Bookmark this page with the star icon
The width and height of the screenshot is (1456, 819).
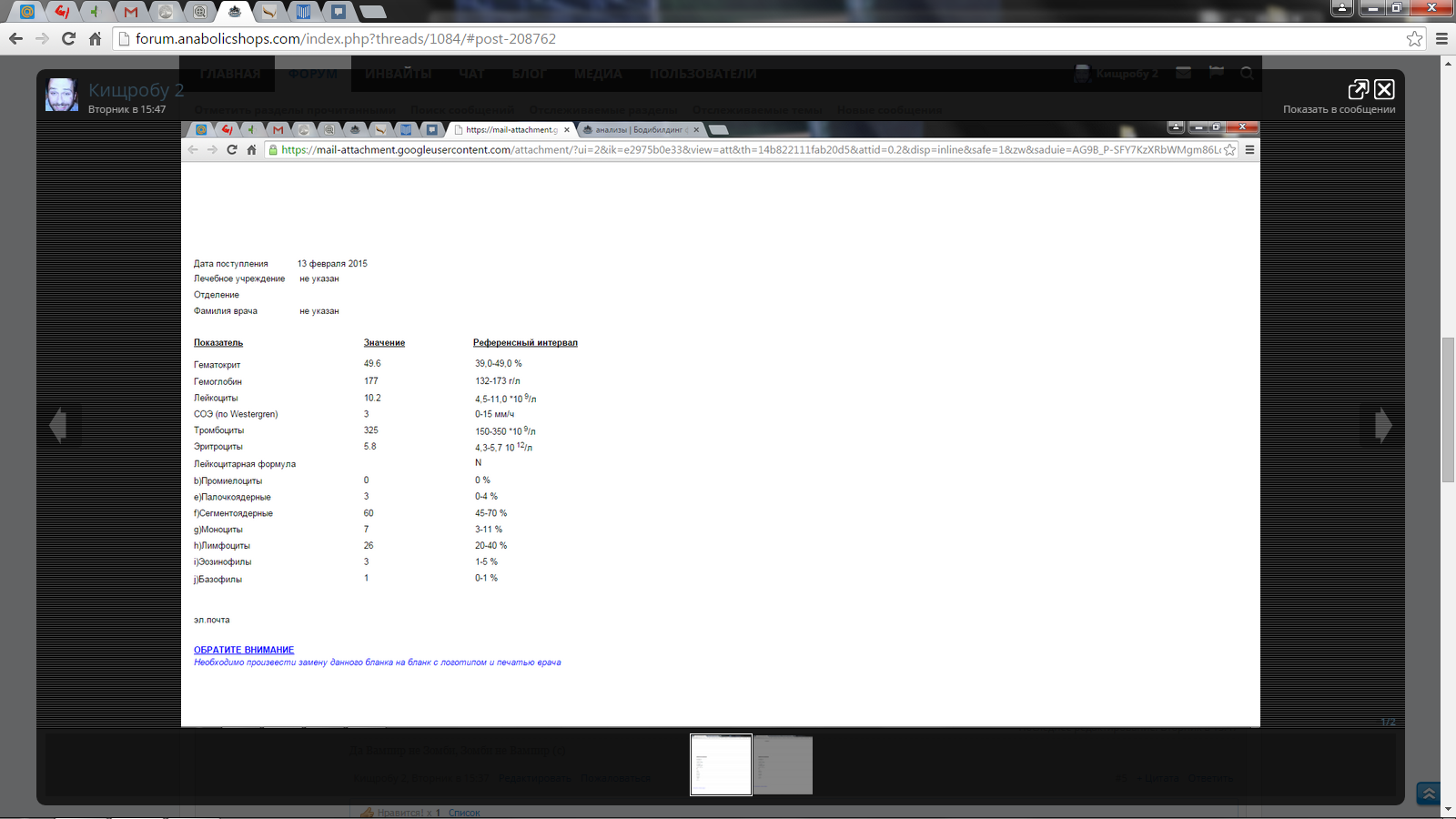pos(1414,38)
